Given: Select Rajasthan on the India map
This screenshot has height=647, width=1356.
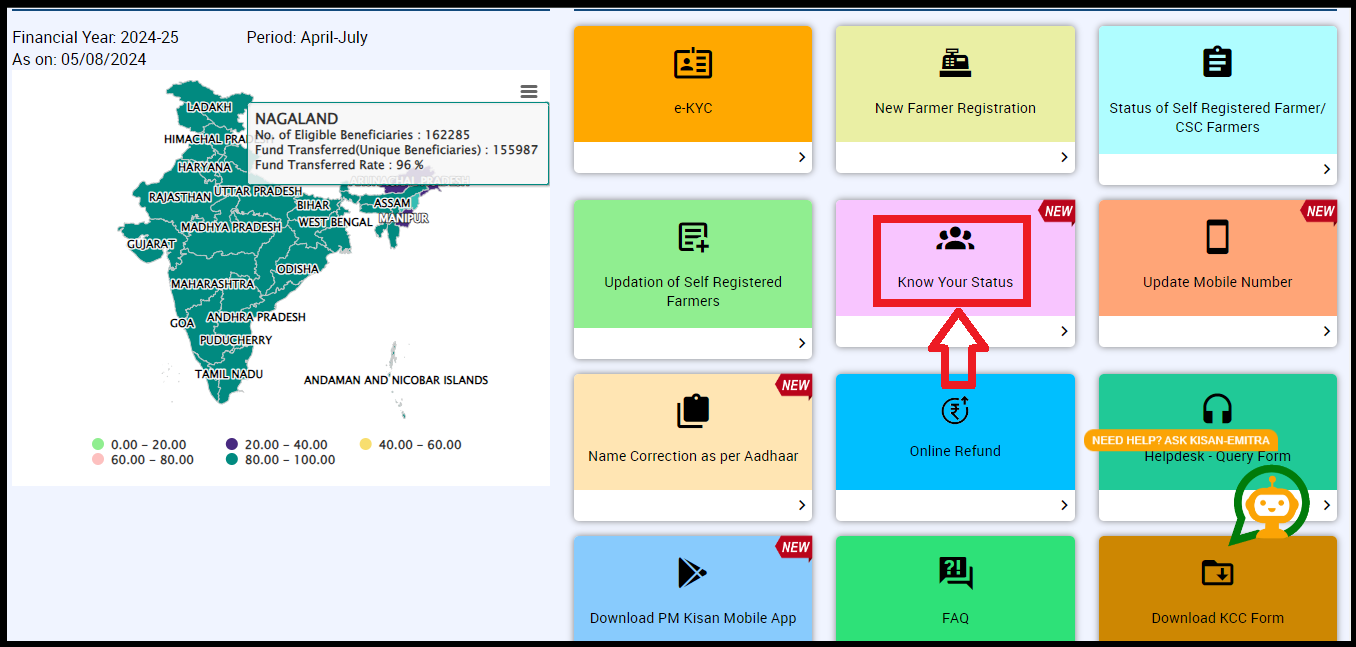Looking at the screenshot, I should click(x=180, y=198).
